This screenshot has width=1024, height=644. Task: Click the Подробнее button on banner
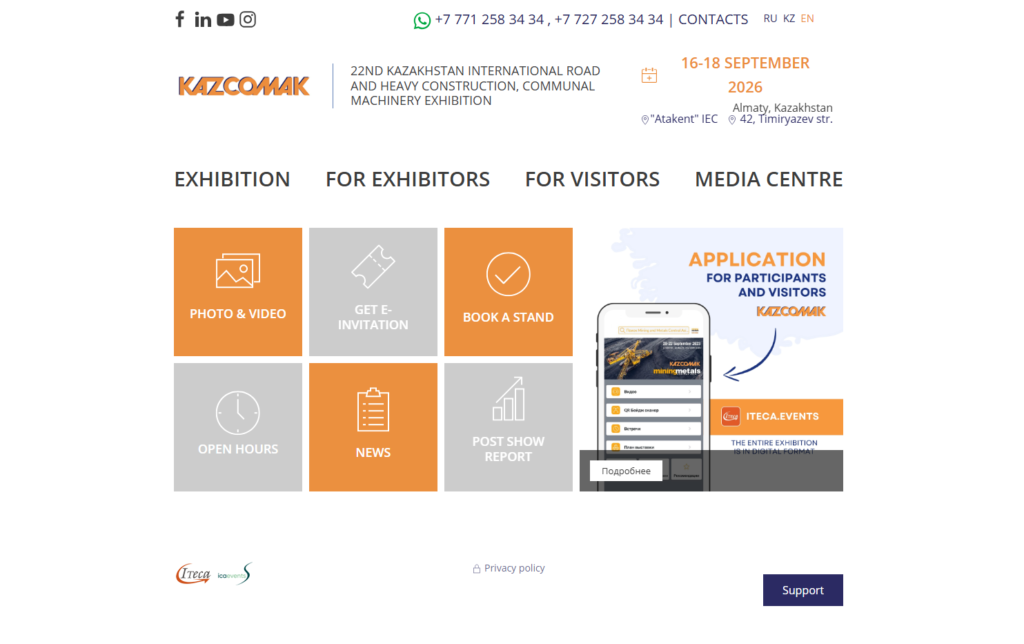point(626,471)
